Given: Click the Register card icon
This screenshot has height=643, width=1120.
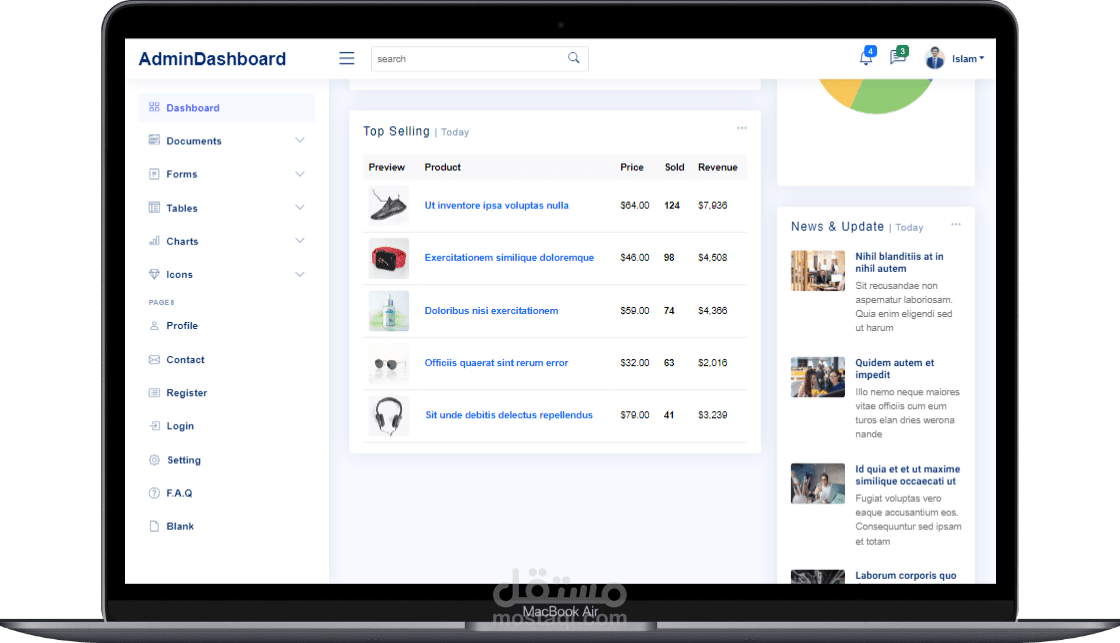Looking at the screenshot, I should pyautogui.click(x=154, y=392).
